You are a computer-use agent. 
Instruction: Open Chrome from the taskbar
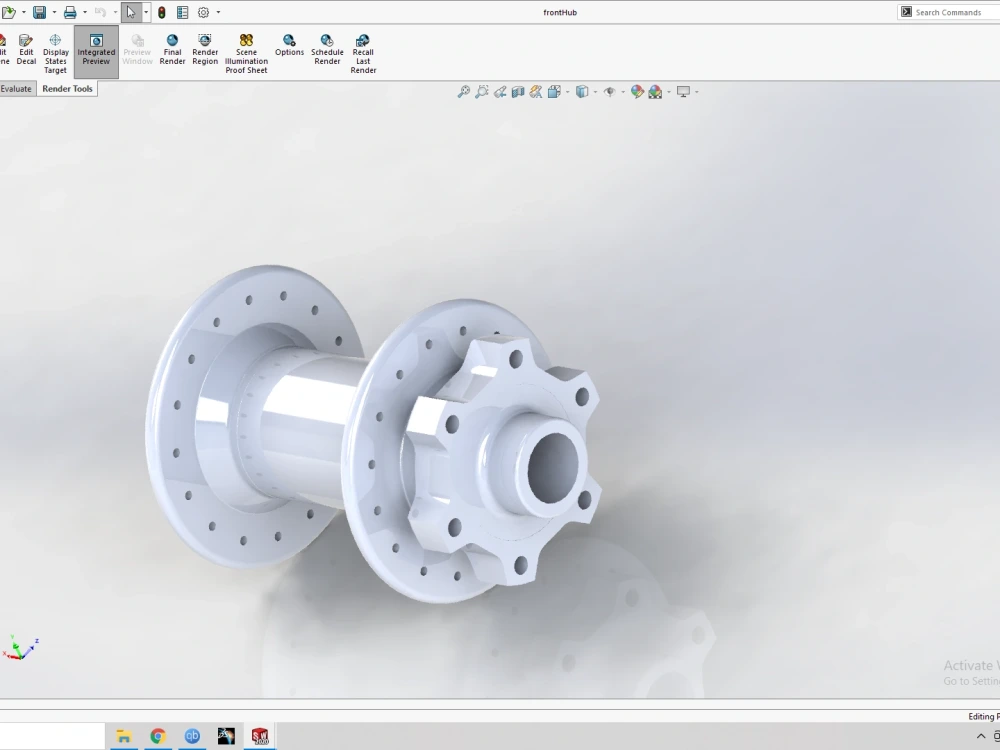(x=158, y=736)
